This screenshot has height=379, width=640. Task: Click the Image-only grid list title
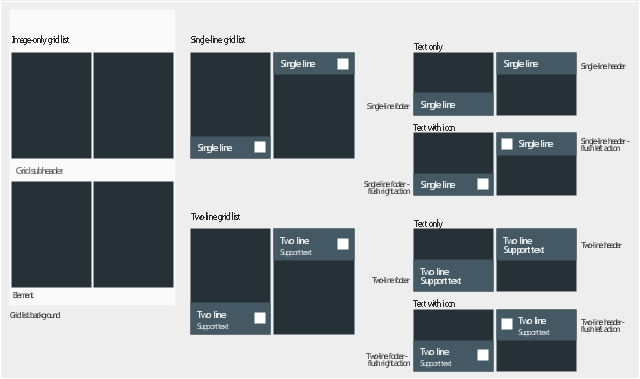40,40
